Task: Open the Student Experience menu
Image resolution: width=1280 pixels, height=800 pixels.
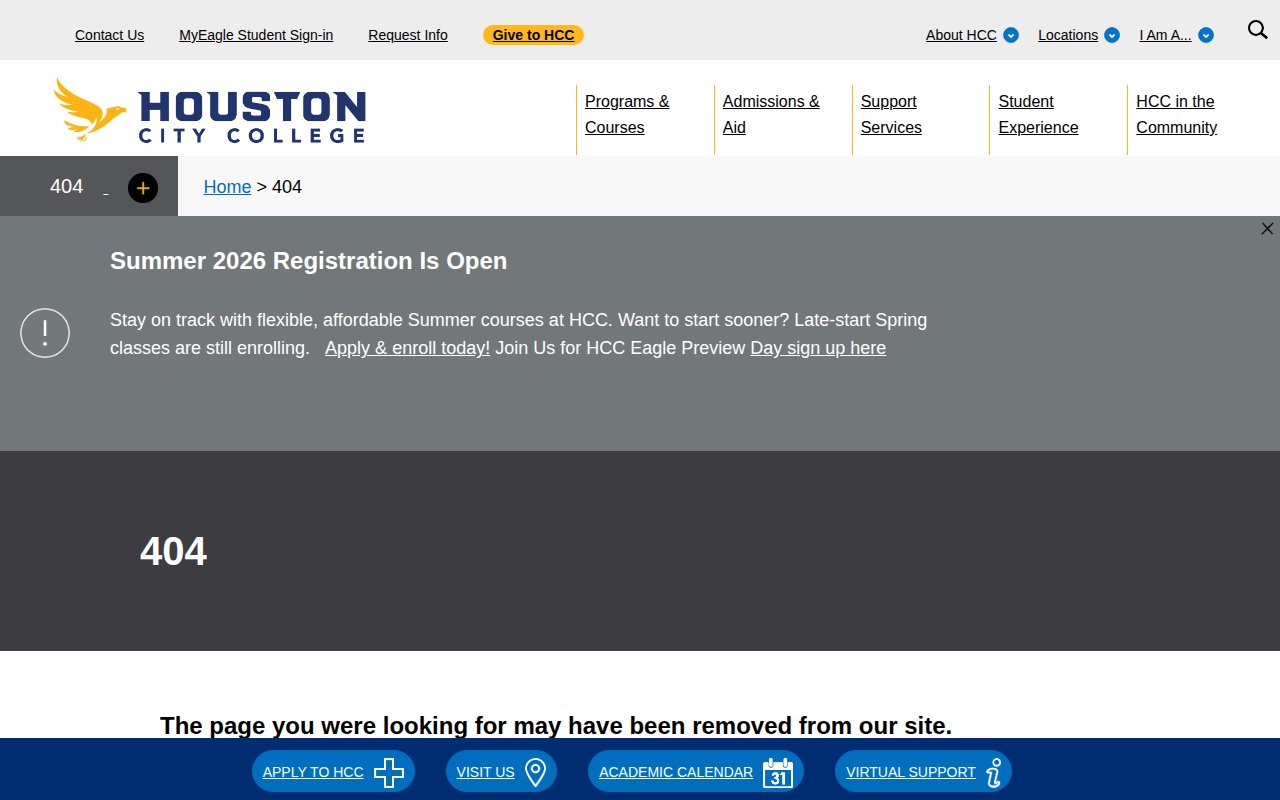Action: pyautogui.click(x=1038, y=114)
